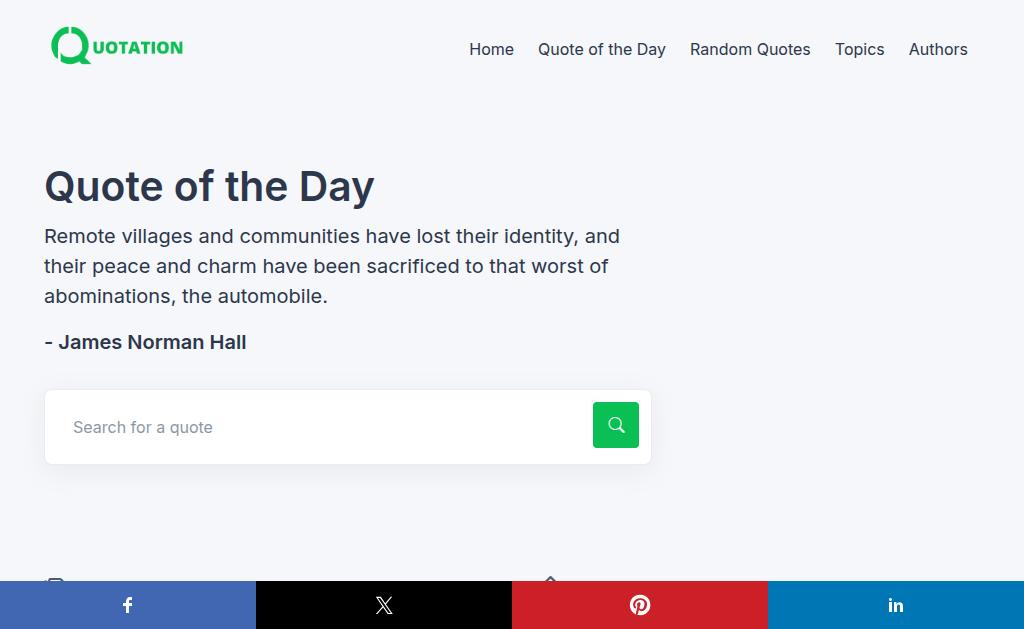Open the Random Quotes page
Image resolution: width=1024 pixels, height=629 pixels.
click(750, 49)
